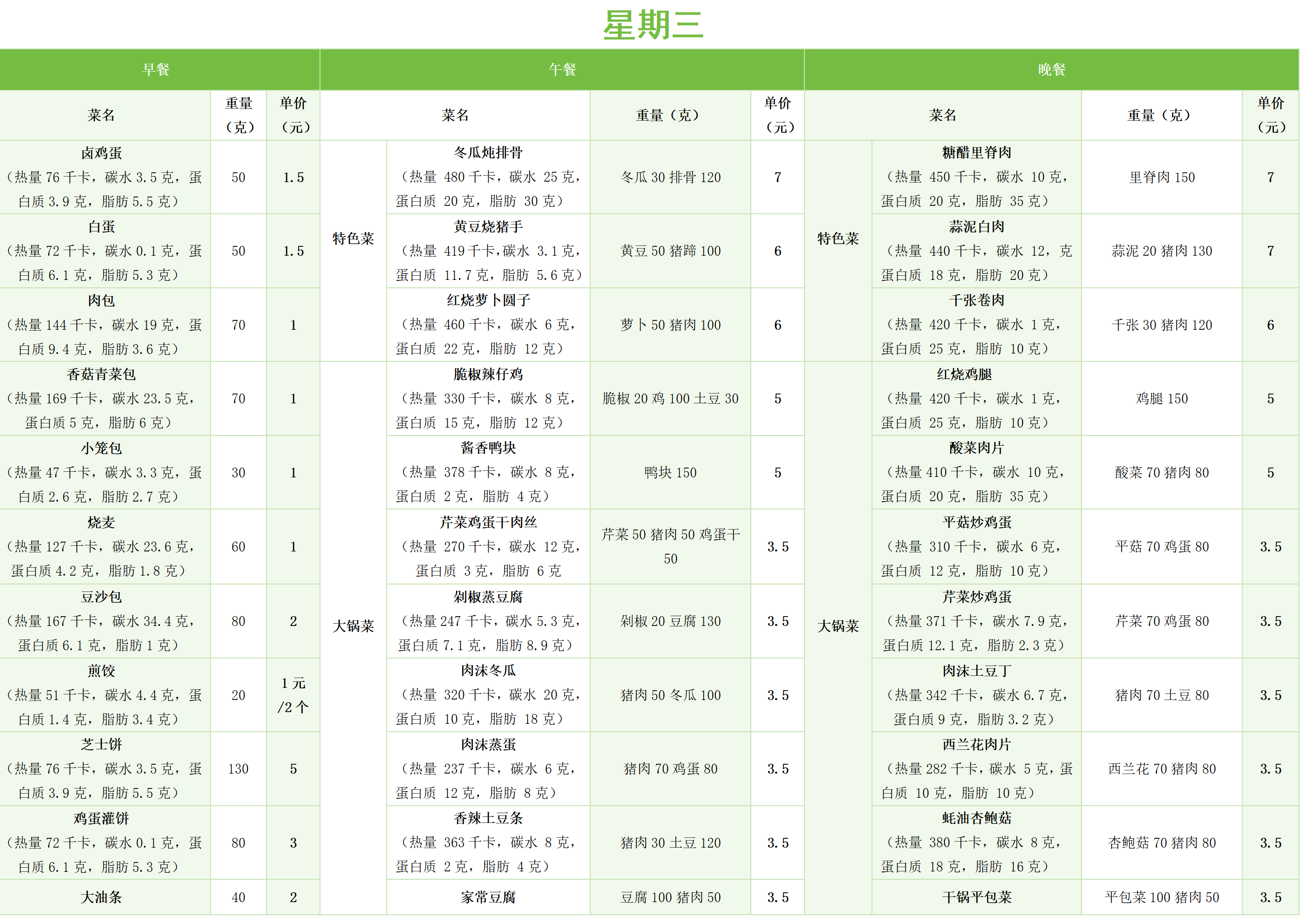This screenshot has height=924, width=1307.
Task: Click the 干锅平包菜 dish cell
Action: [x=976, y=898]
